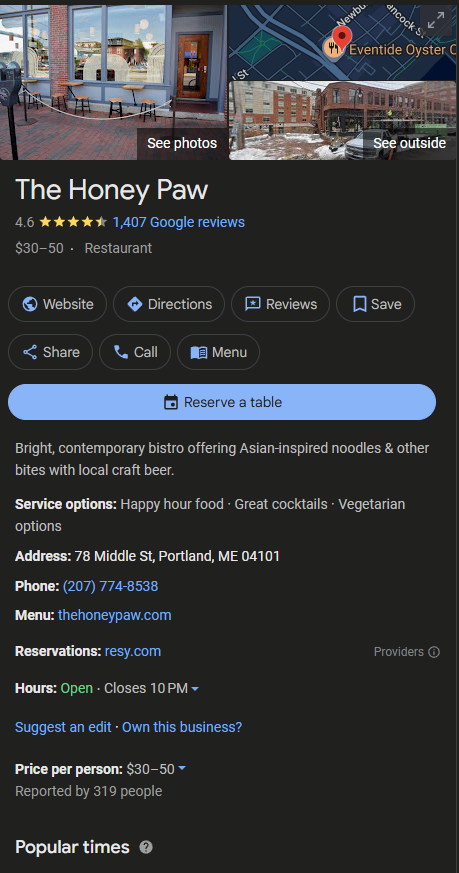Expand the Price per person dropdown
This screenshot has width=459, height=873.
pyautogui.click(x=182, y=769)
